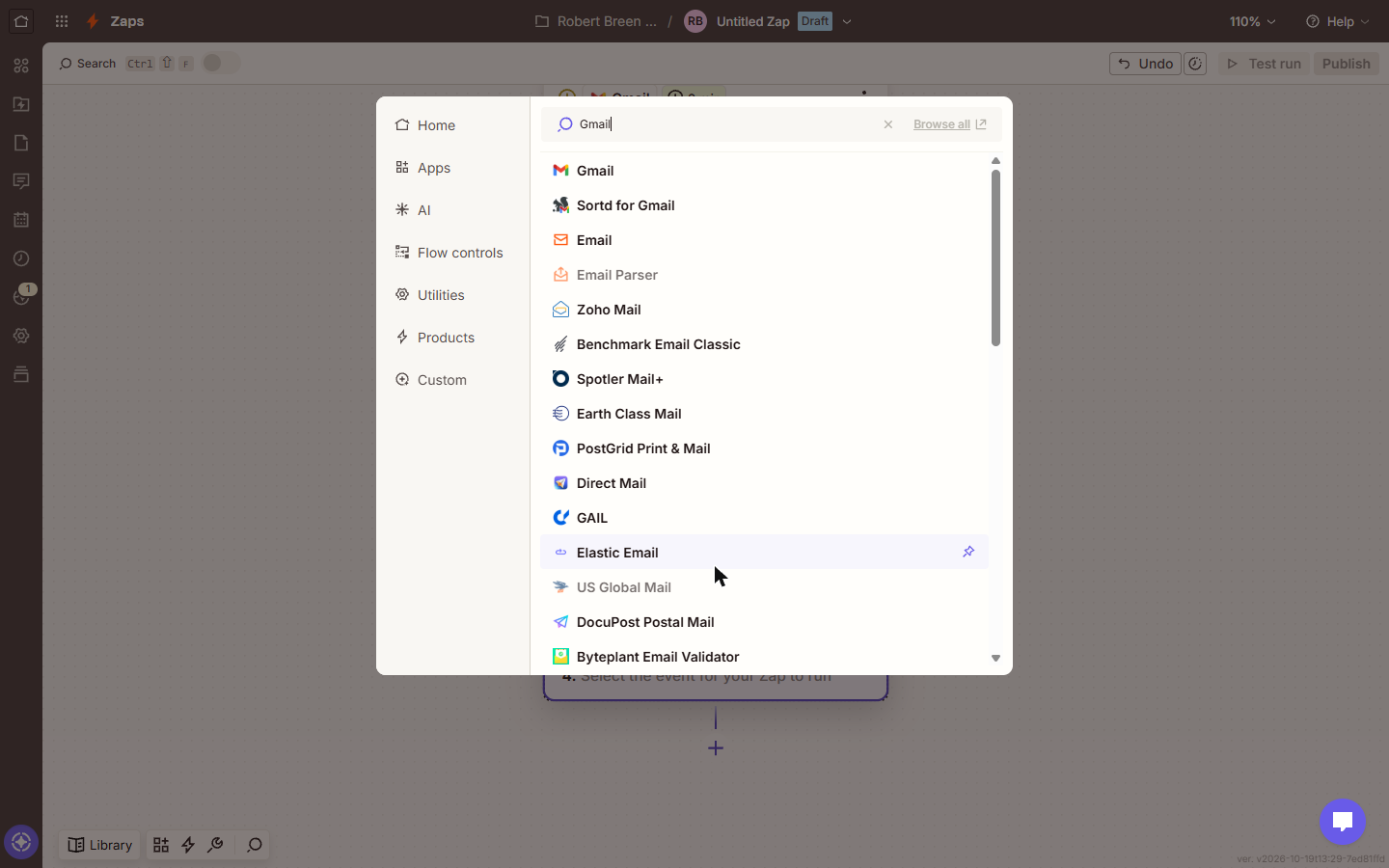Click the Test run button
The image size is (1389, 868).
1264,63
